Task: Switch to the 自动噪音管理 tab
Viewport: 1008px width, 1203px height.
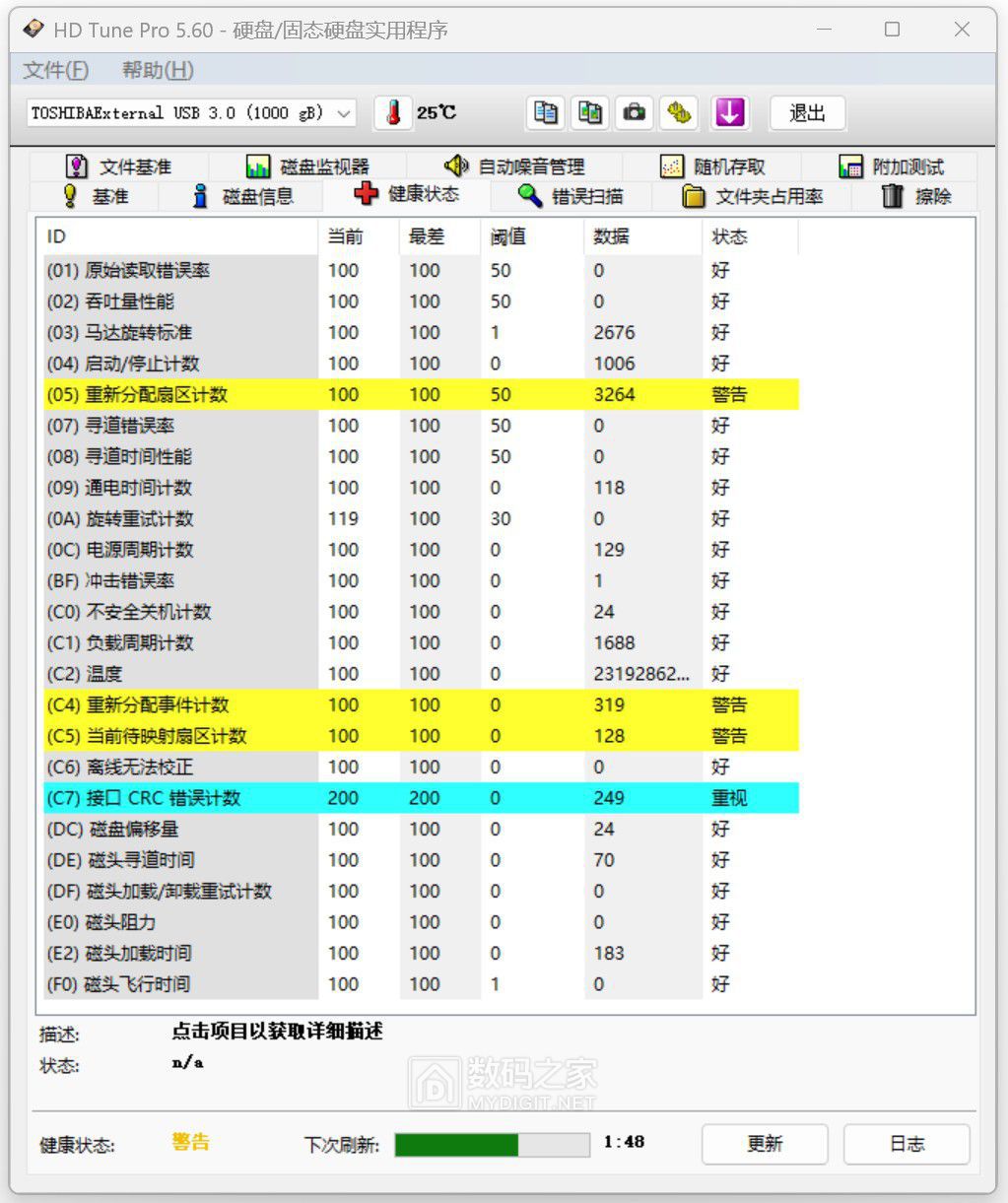Action: click(x=514, y=167)
